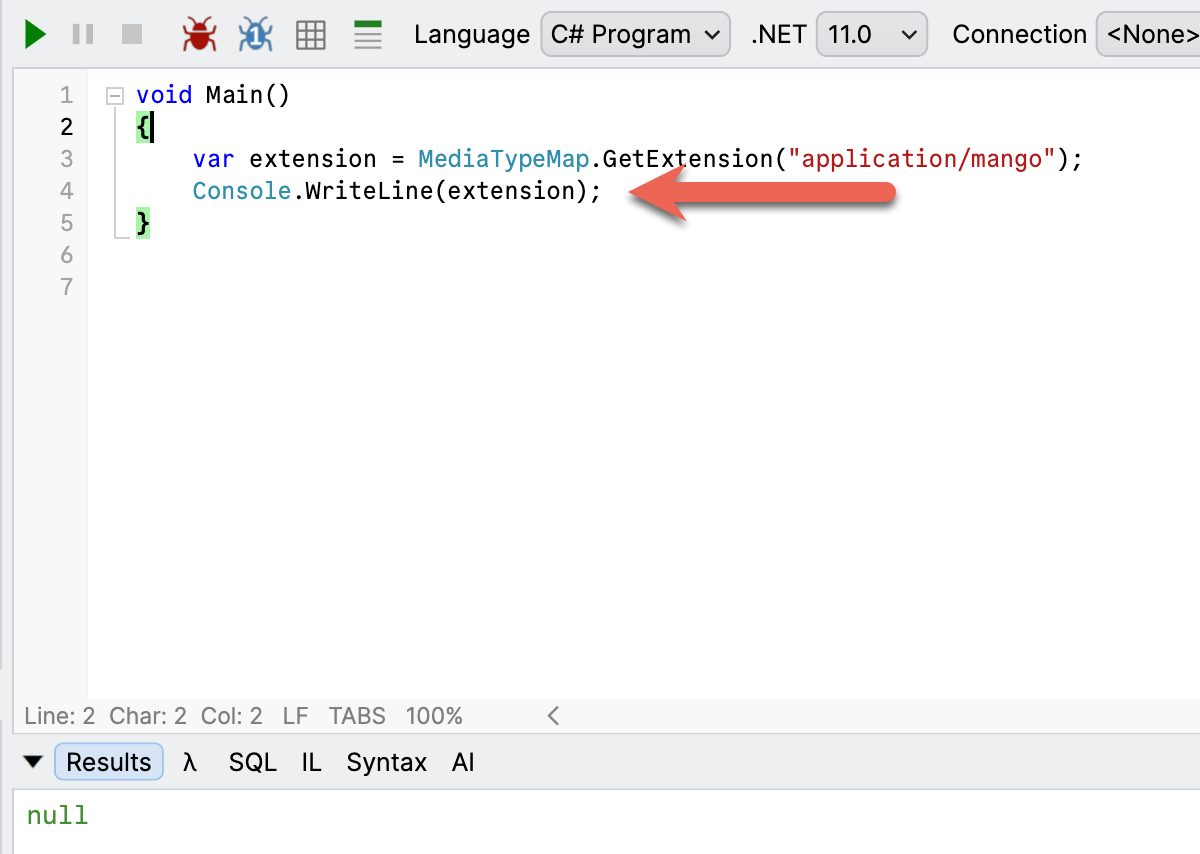The width and height of the screenshot is (1200, 854).
Task: Click the Stop execution button
Action: (132, 35)
